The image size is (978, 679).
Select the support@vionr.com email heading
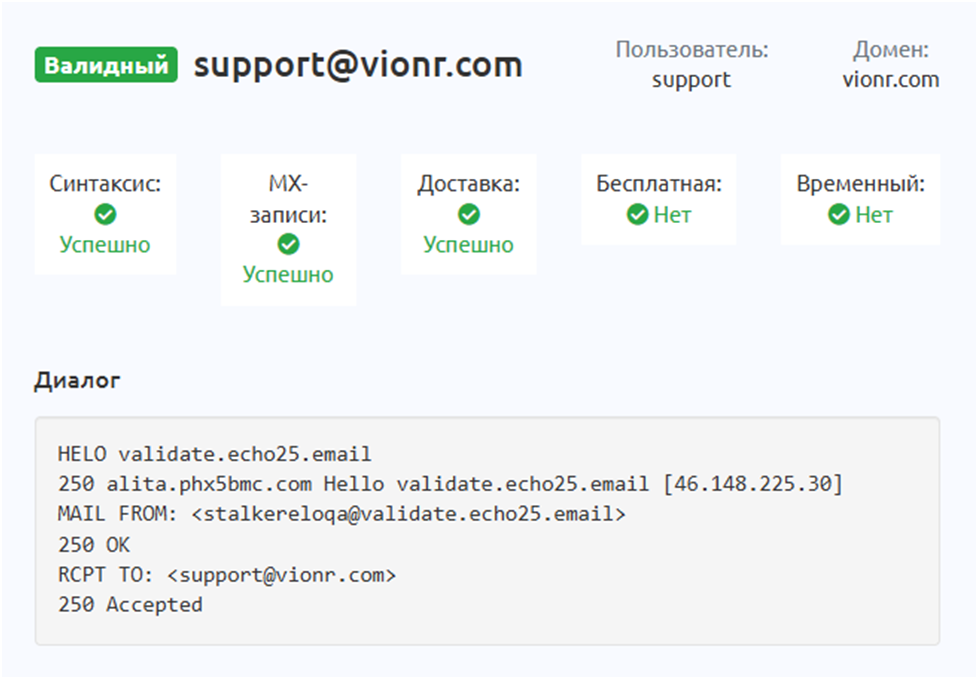(358, 65)
